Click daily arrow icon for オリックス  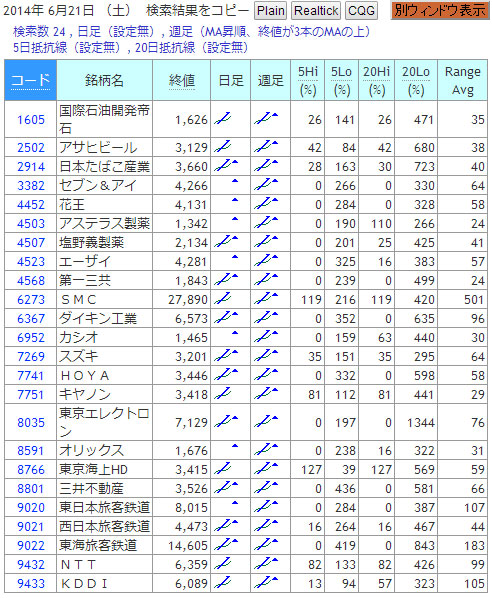point(235,446)
